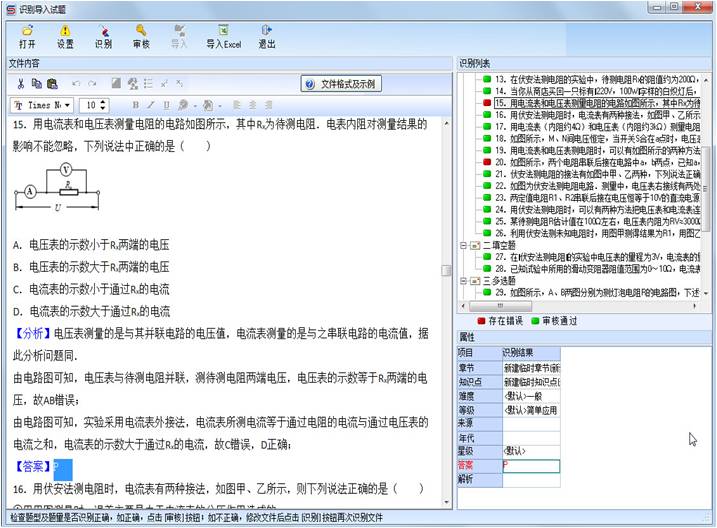717x528 pixels.
Task: Click the document vertical scrollbar thumb
Action: click(446, 271)
